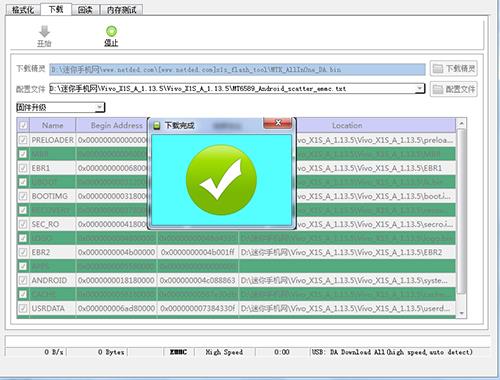The width and height of the screenshot is (500, 380).
Task: Toggle the ANDROID partition checkbox
Action: click(x=23, y=280)
